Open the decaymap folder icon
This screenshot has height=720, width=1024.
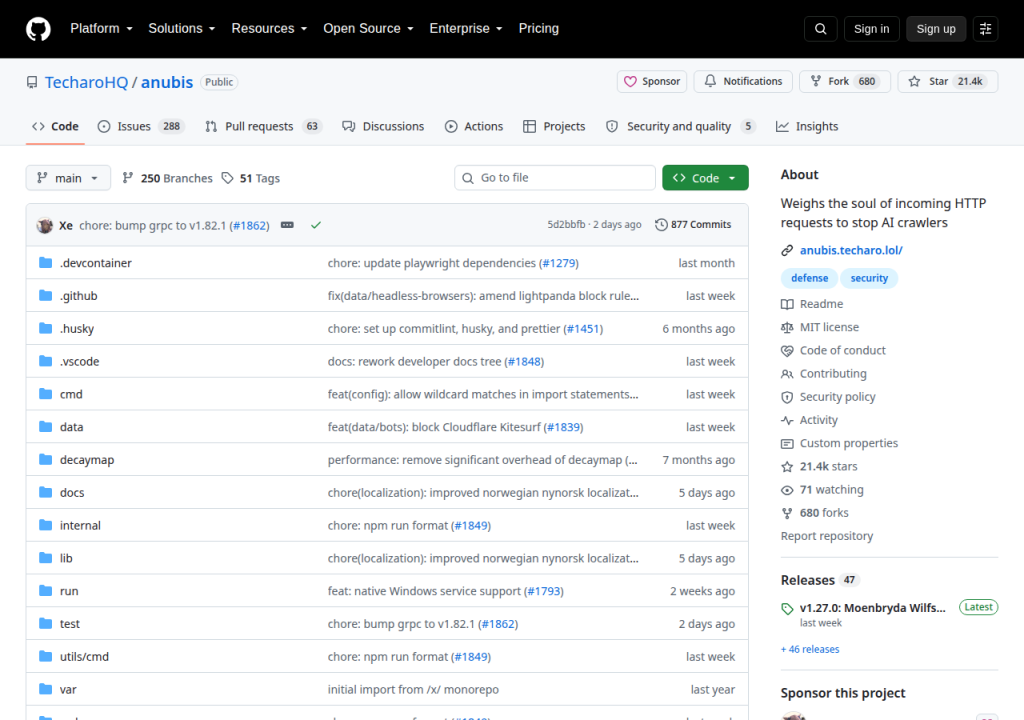46,459
